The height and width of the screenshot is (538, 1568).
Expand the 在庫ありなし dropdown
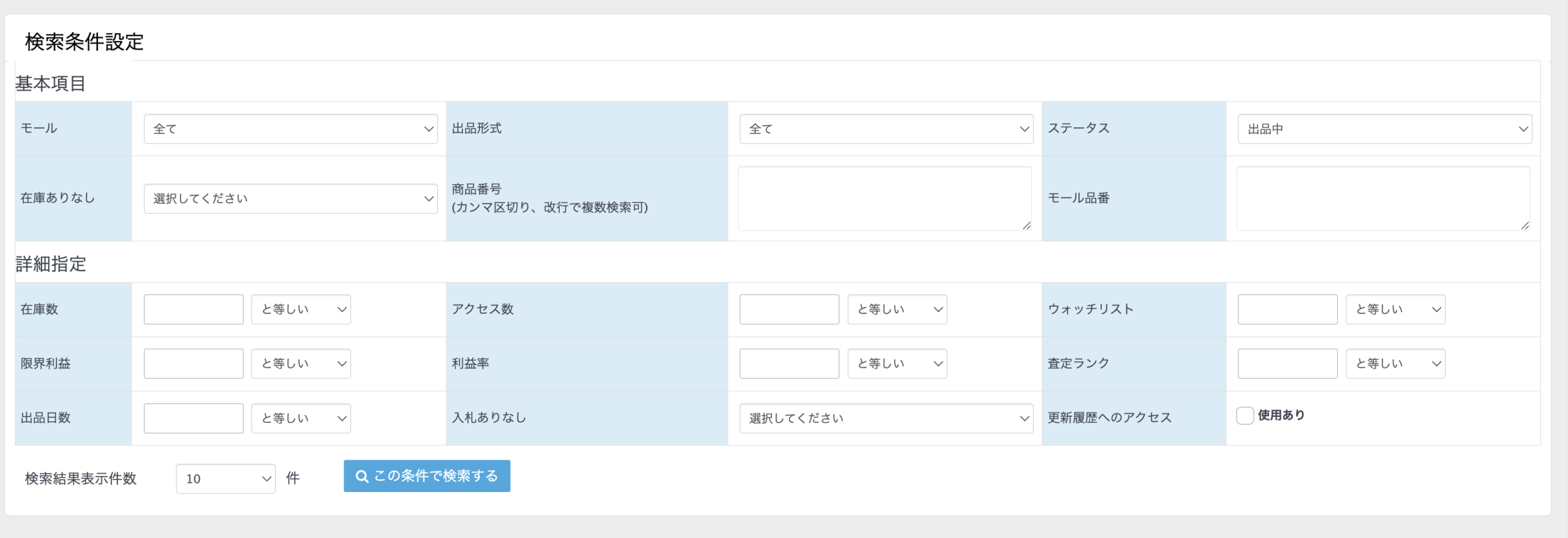coord(290,199)
